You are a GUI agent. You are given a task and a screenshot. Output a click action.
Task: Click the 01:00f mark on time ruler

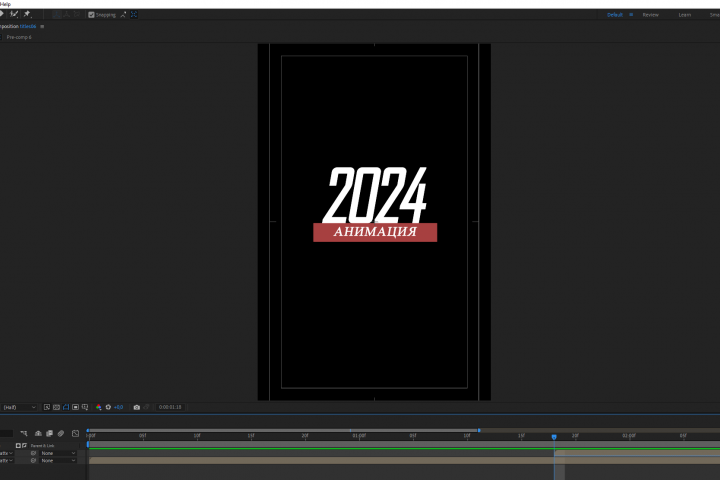tap(359, 436)
